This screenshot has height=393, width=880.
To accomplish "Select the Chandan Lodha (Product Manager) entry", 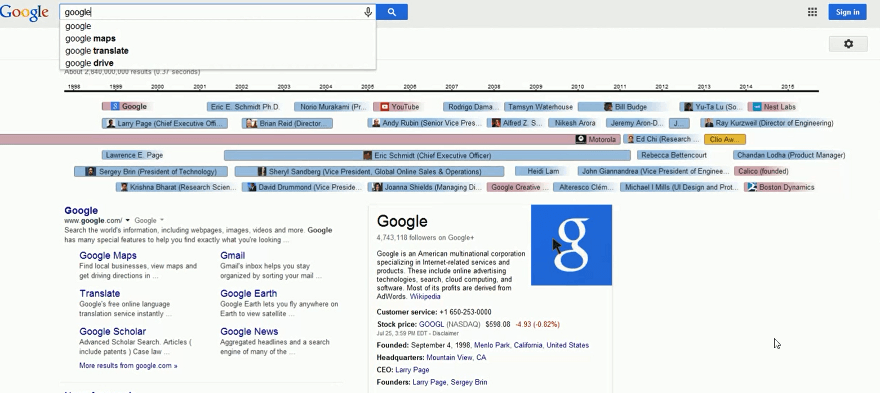I will pos(790,156).
